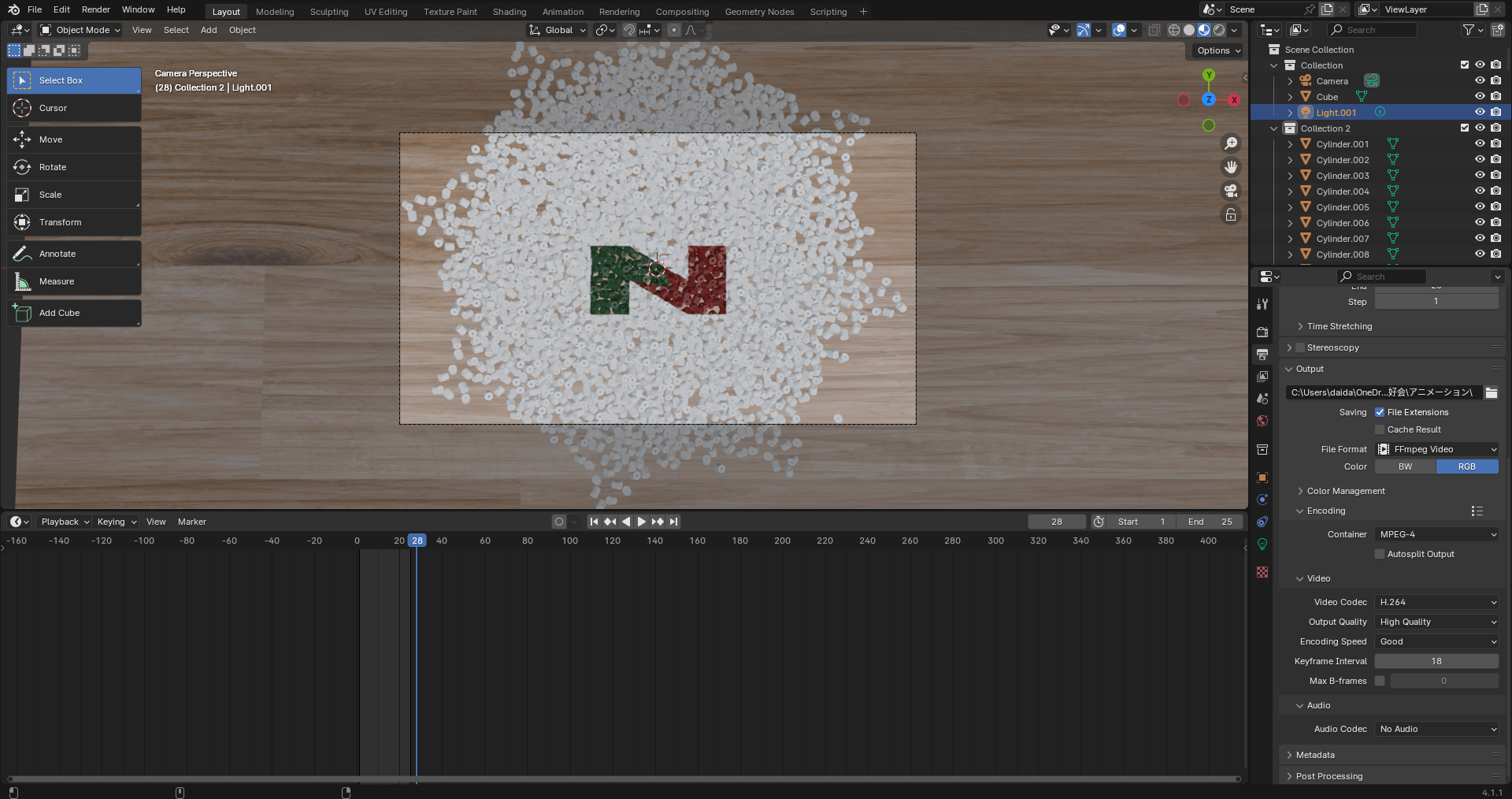
Task: Activate the Annotate tool
Action: pyautogui.click(x=74, y=254)
